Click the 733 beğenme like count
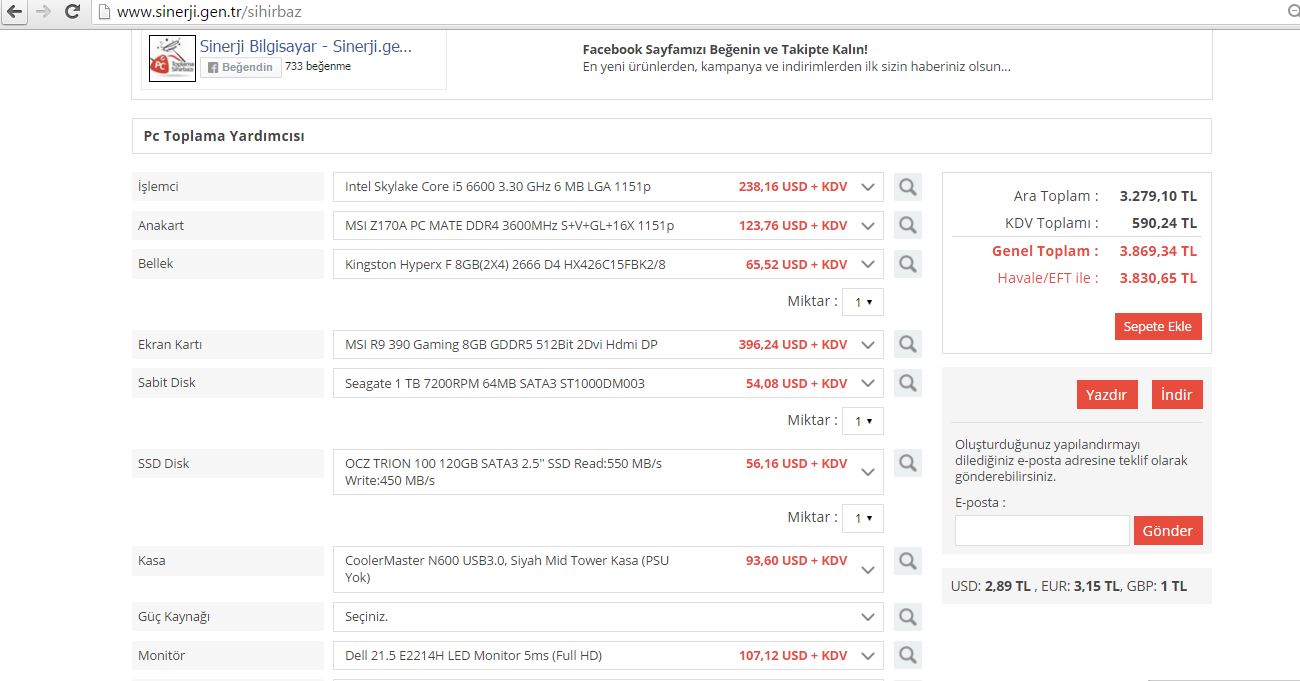This screenshot has height=681, width=1300. point(318,67)
